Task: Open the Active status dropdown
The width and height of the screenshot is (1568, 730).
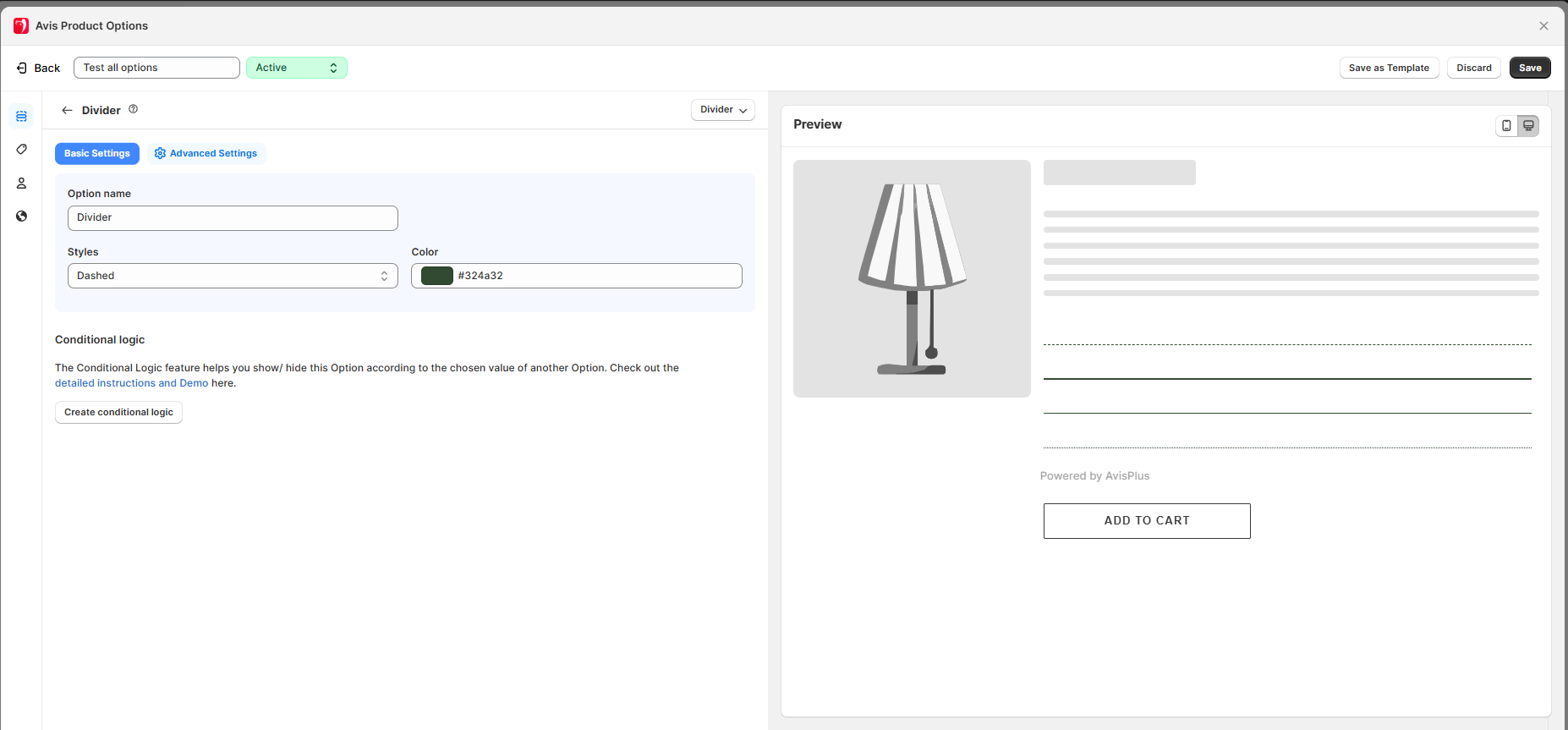Action: coord(296,68)
